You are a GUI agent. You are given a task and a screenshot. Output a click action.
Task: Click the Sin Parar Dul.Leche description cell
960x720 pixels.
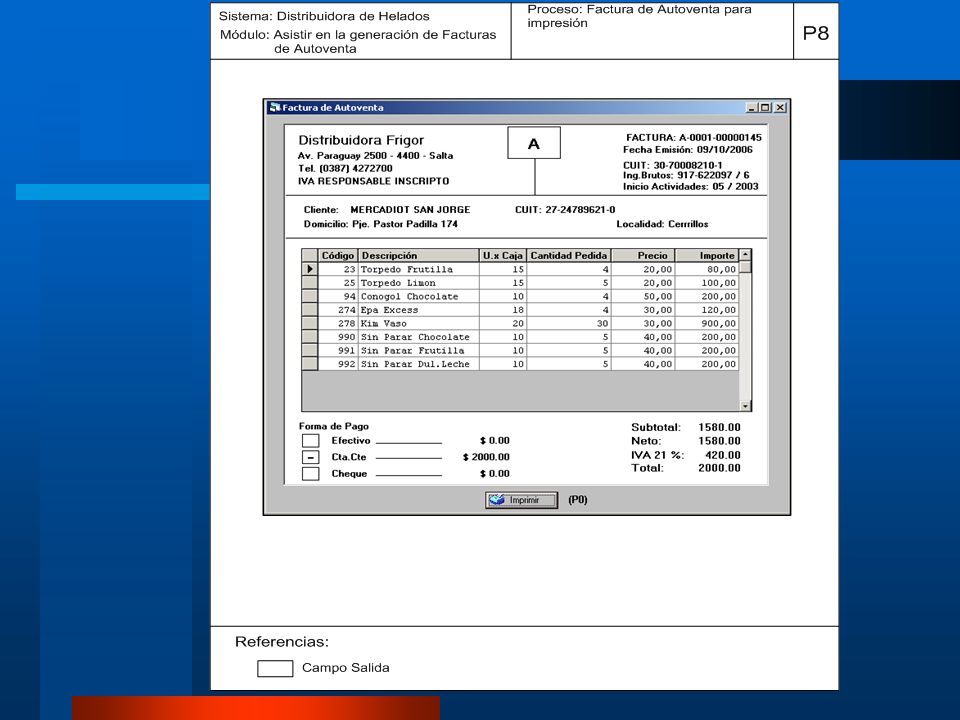pyautogui.click(x=418, y=364)
